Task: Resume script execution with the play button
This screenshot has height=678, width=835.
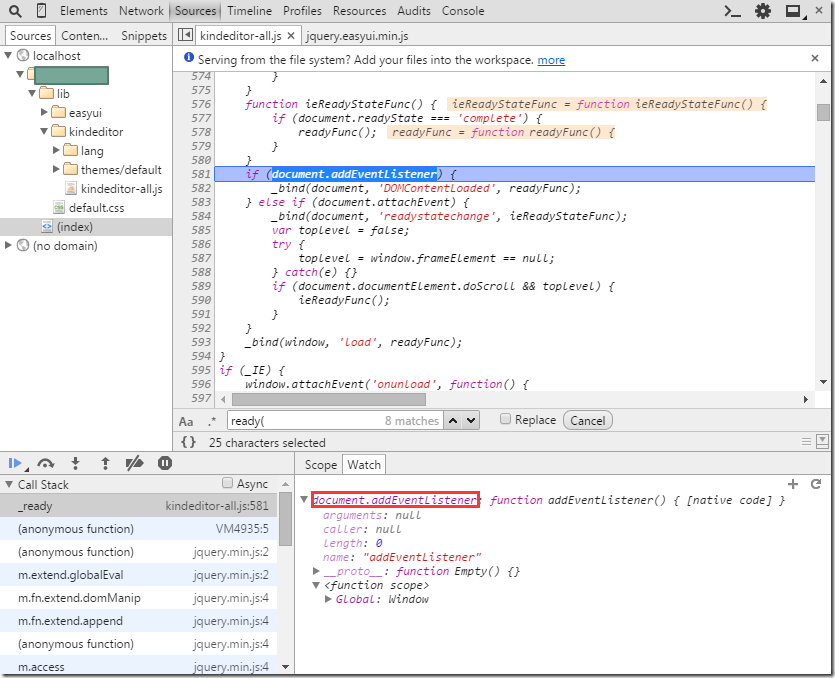Action: click(15, 463)
